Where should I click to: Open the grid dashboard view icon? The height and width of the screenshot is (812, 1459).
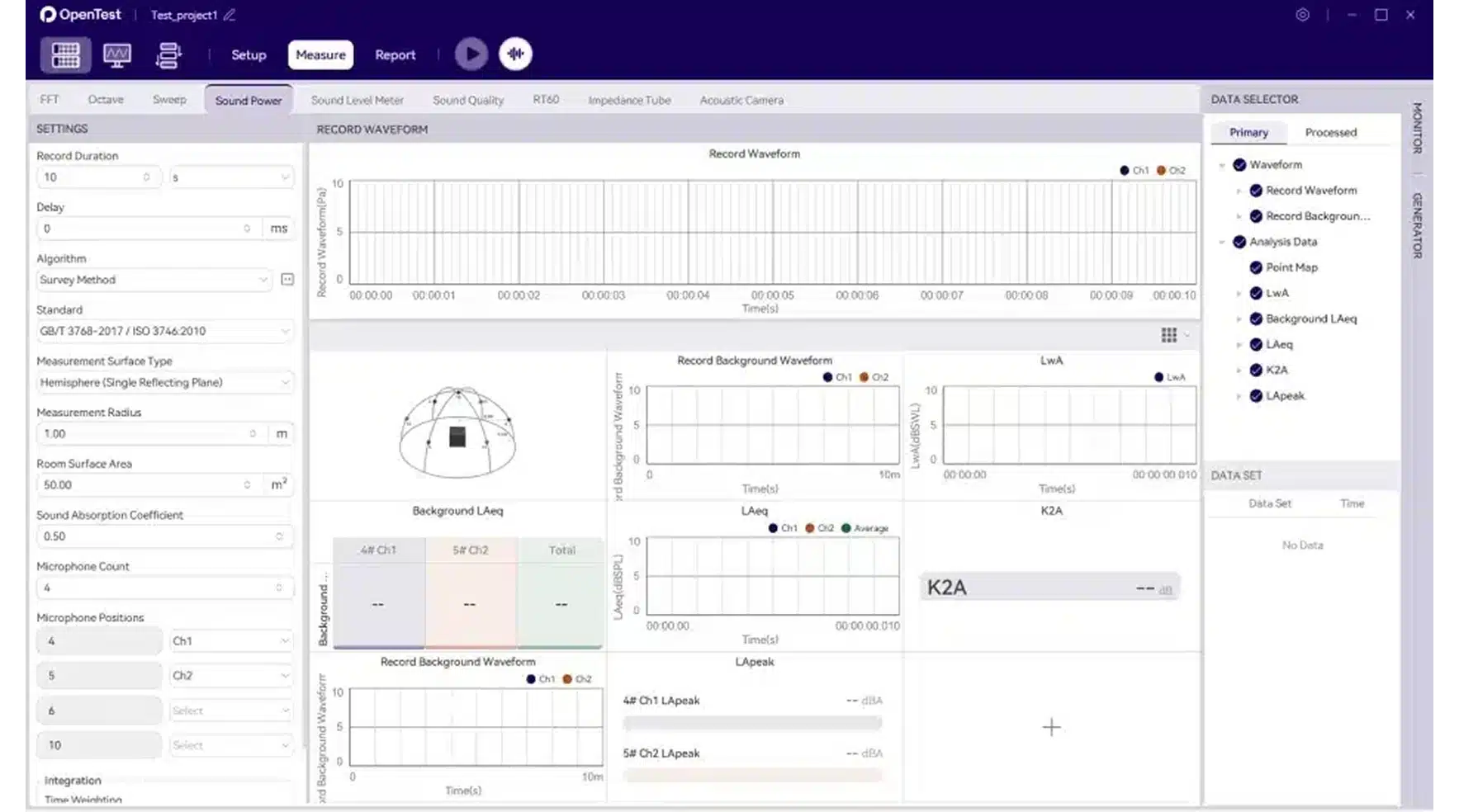coord(65,54)
